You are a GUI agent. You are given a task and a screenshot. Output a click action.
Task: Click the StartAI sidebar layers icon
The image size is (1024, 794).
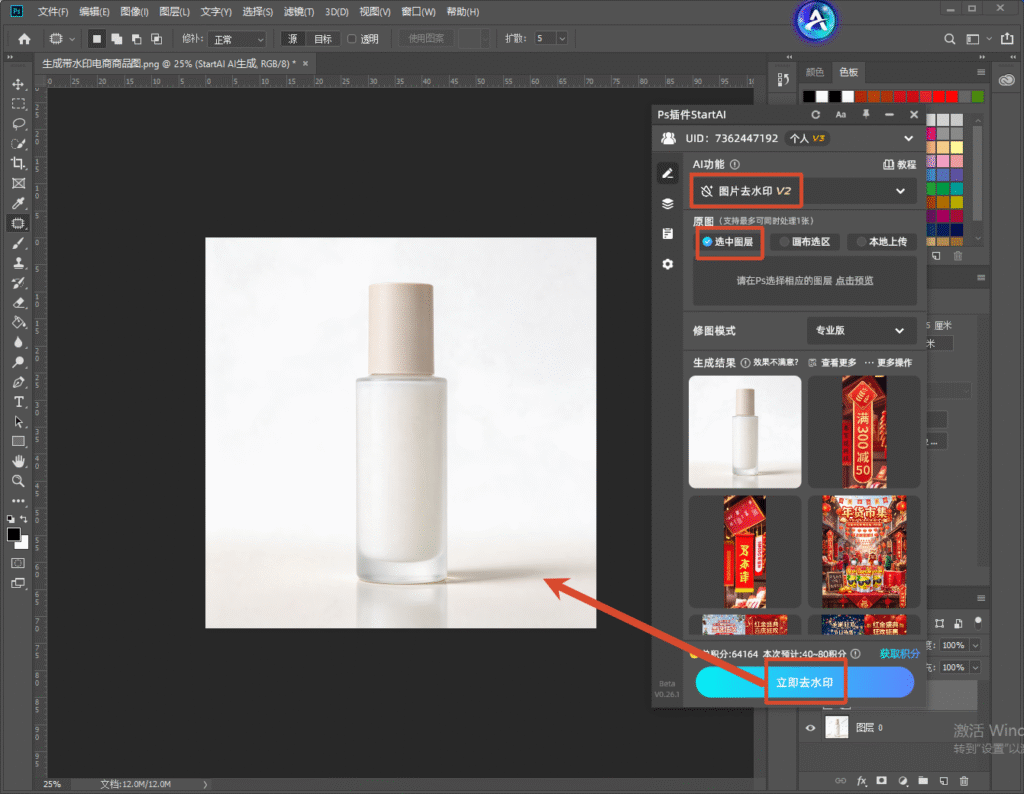coord(667,204)
